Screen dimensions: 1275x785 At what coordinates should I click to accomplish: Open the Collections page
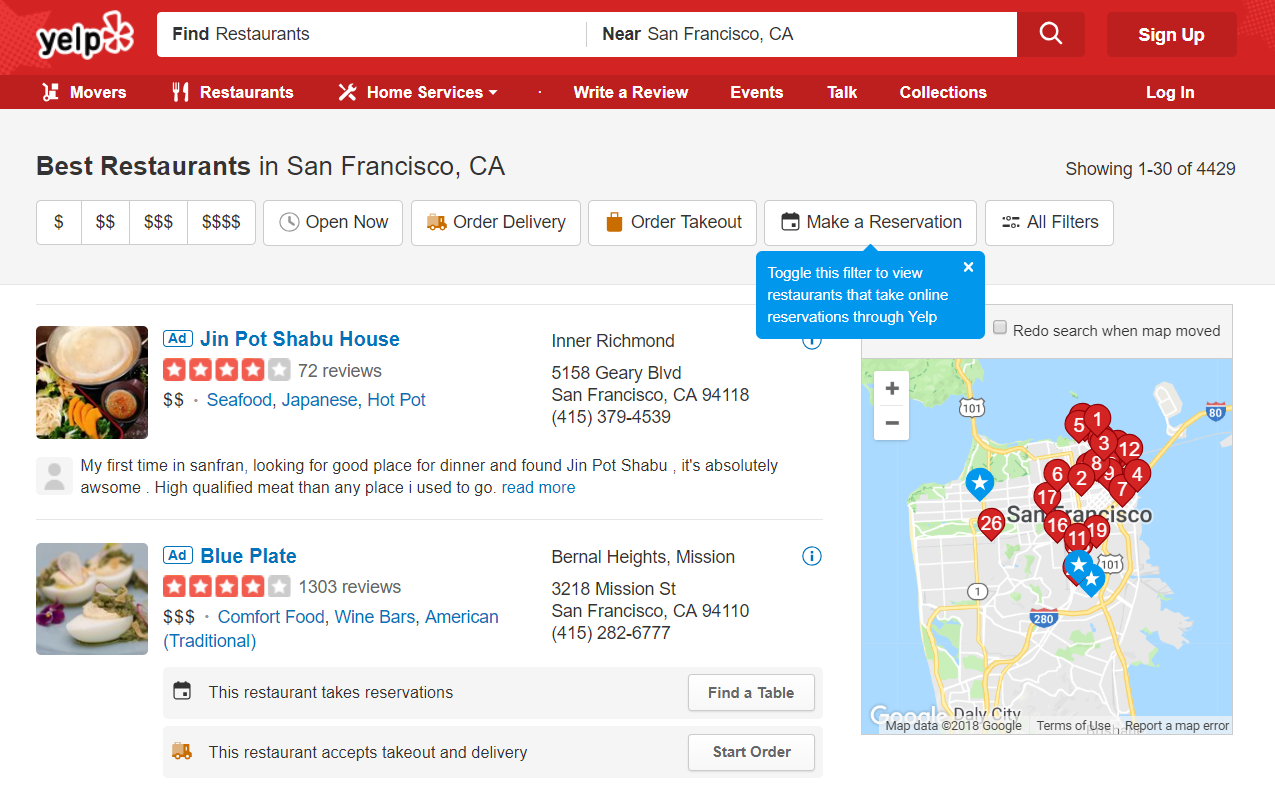pyautogui.click(x=943, y=92)
